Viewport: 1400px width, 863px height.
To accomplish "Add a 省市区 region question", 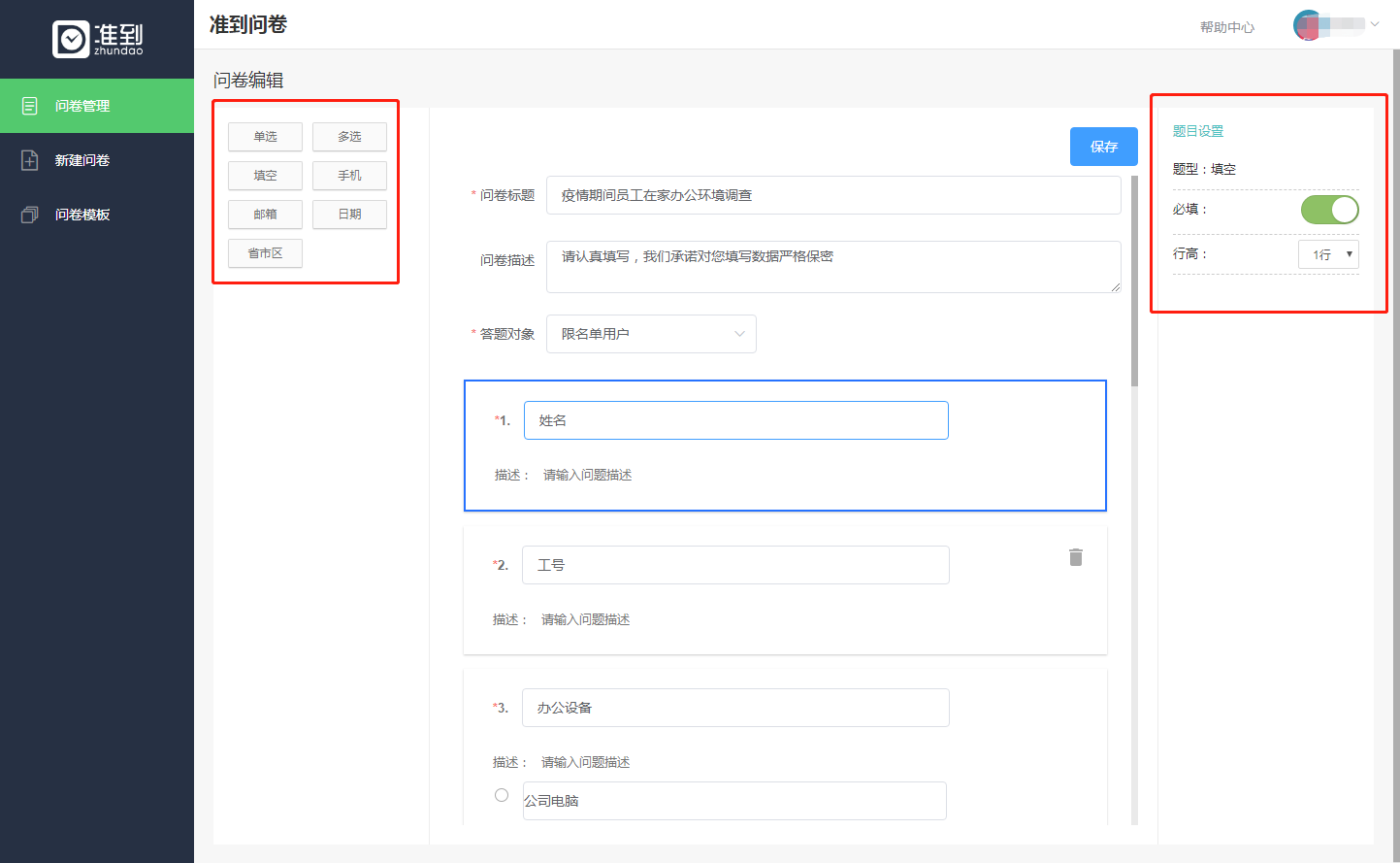I will coord(265,253).
